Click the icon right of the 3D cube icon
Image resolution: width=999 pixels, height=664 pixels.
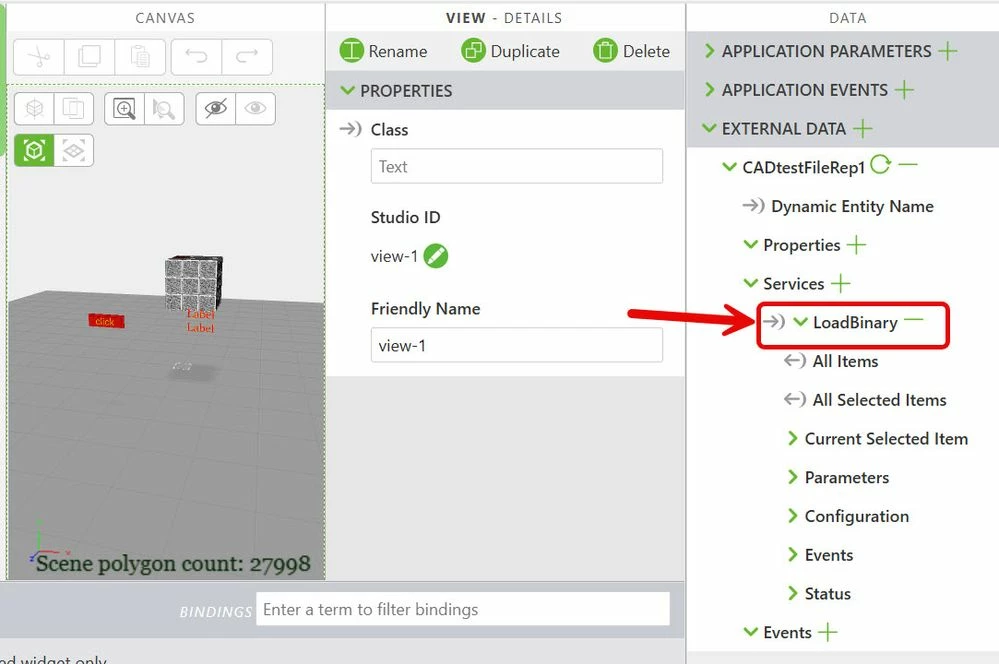(74, 109)
